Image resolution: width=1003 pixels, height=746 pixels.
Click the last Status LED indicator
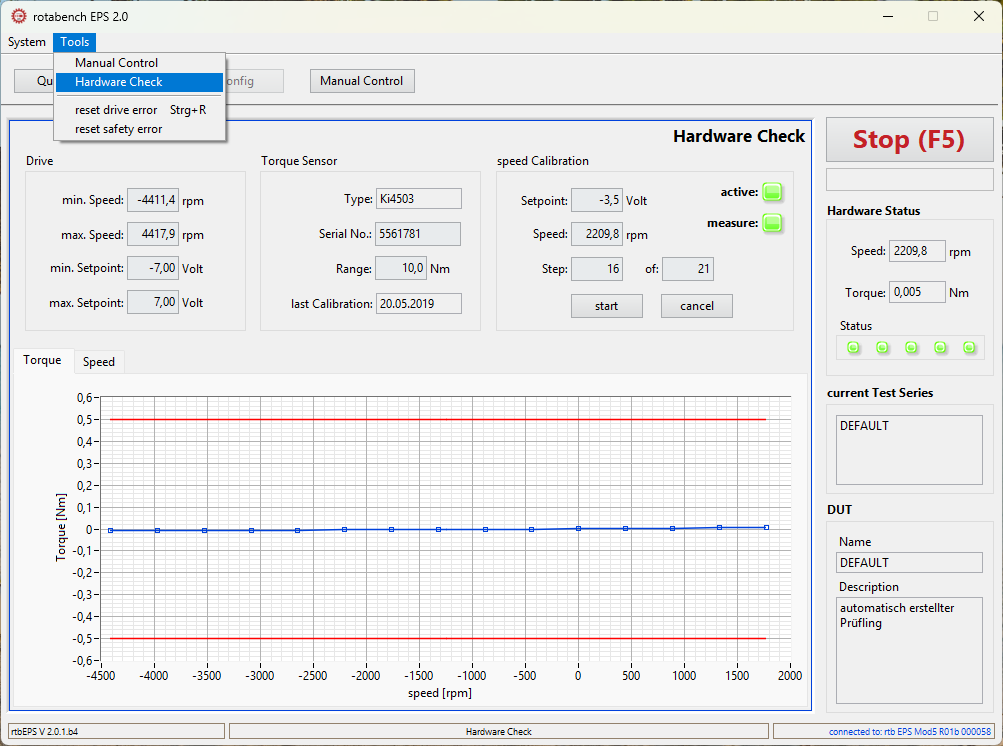tap(968, 347)
